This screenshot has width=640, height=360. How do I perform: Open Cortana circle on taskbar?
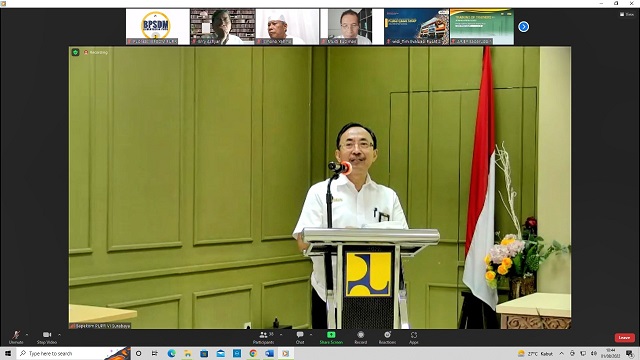[x=138, y=353]
